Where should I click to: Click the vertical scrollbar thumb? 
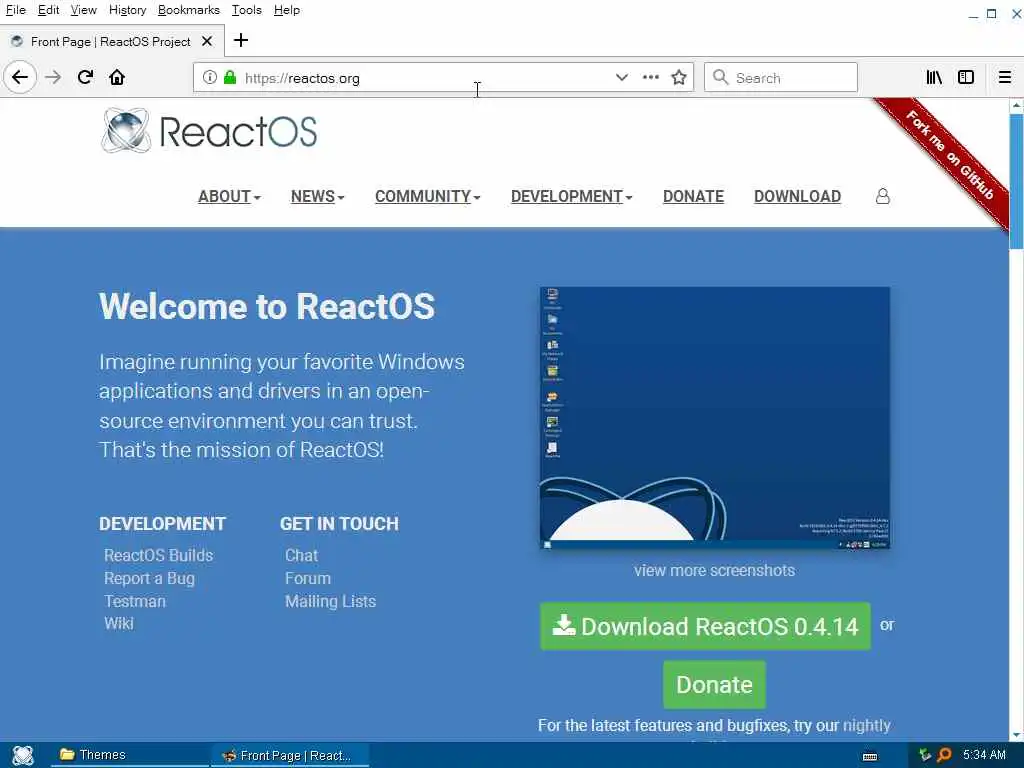click(1016, 182)
